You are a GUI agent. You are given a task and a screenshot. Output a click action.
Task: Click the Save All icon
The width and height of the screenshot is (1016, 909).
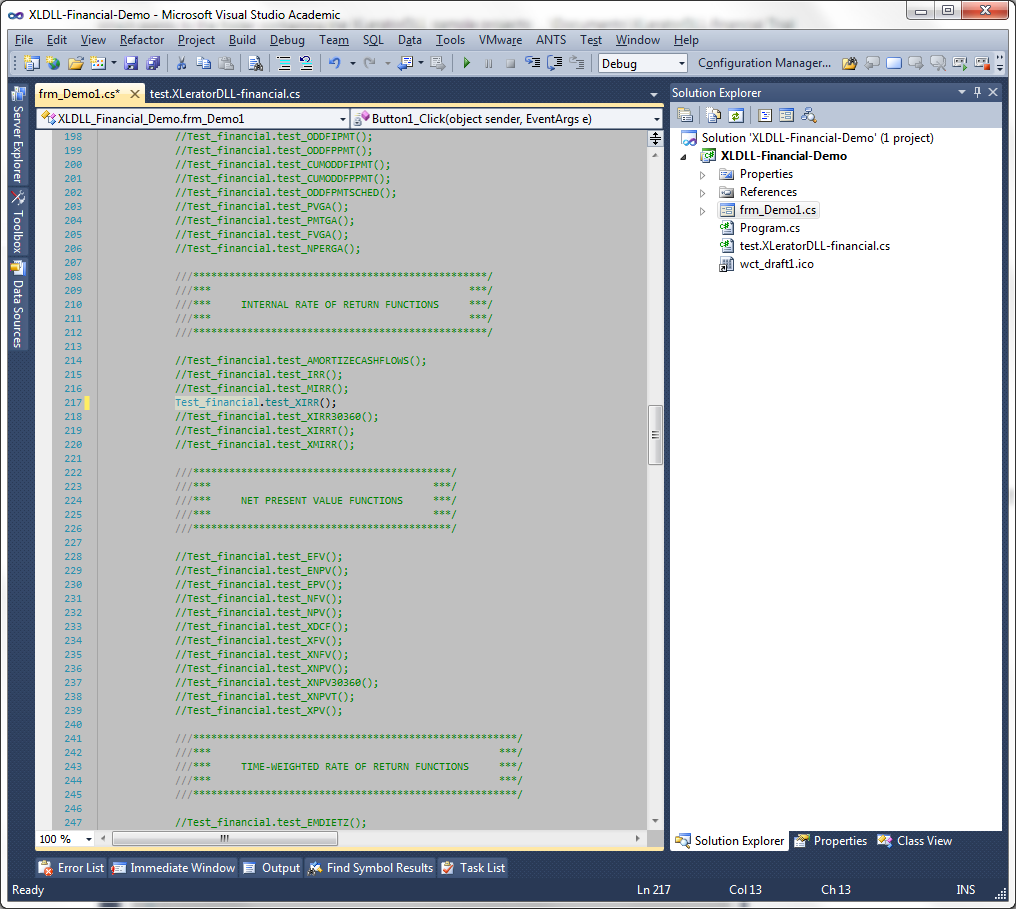(x=153, y=63)
